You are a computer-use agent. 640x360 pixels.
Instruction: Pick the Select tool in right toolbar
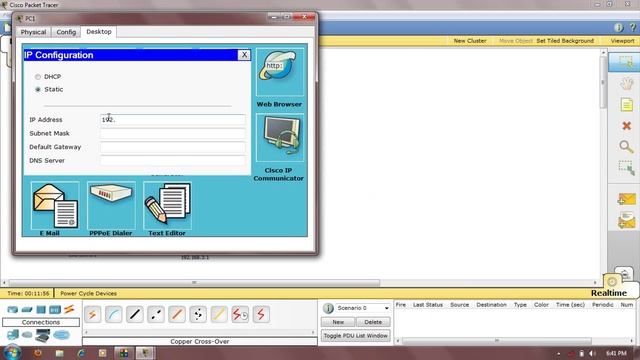point(625,62)
